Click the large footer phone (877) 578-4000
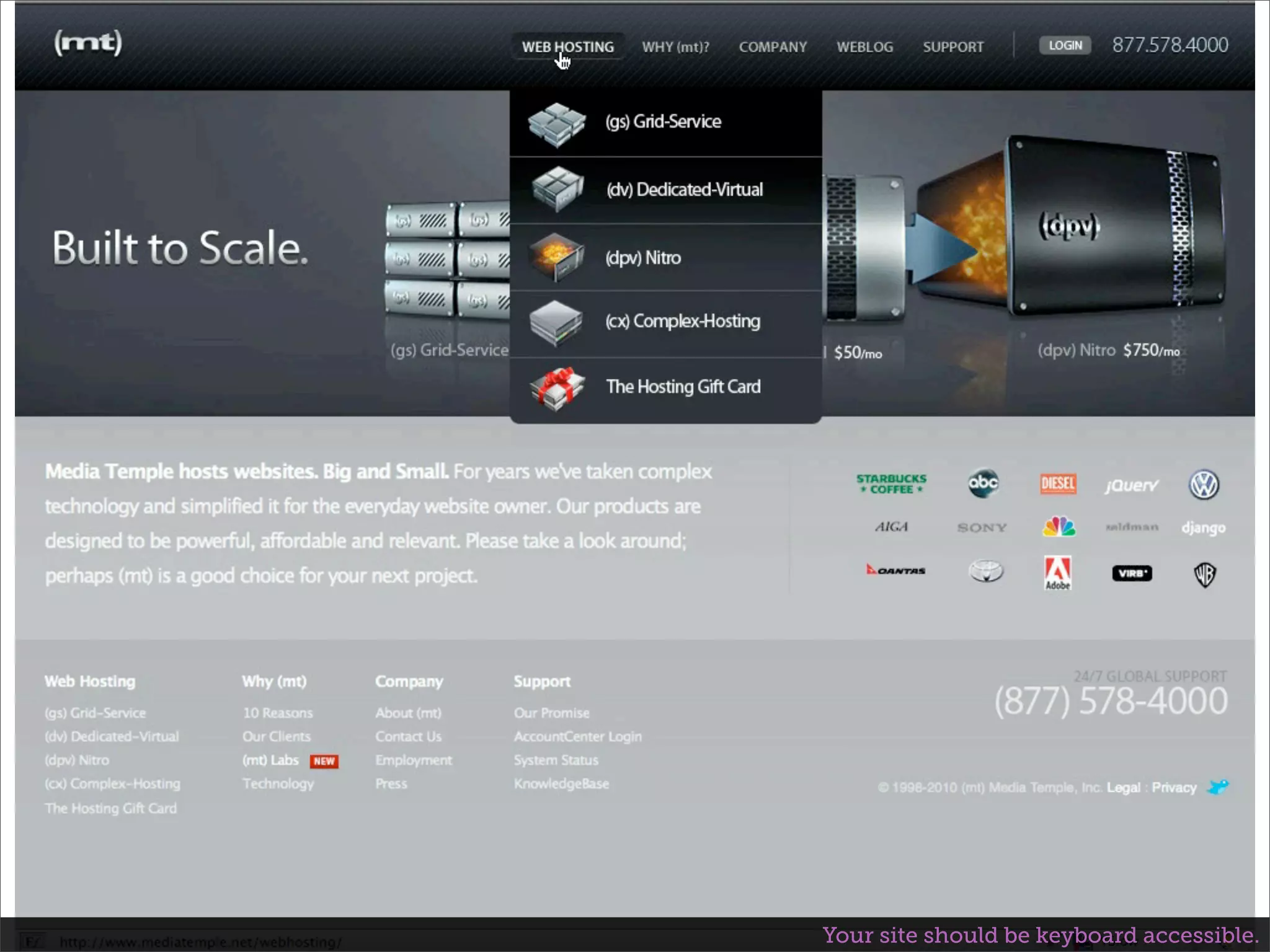1270x952 pixels. tap(1111, 701)
